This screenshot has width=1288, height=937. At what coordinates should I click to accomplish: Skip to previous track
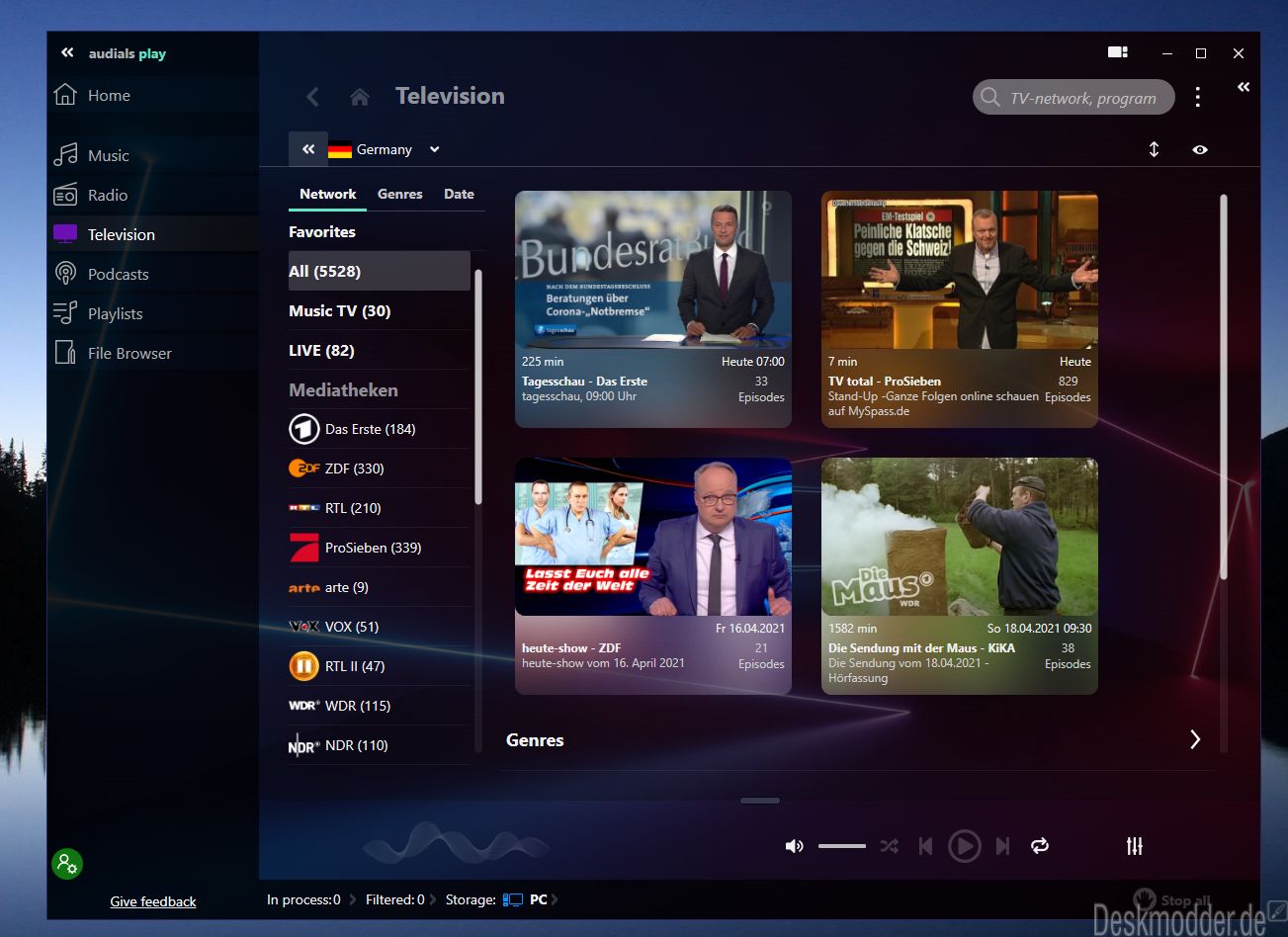tap(925, 846)
